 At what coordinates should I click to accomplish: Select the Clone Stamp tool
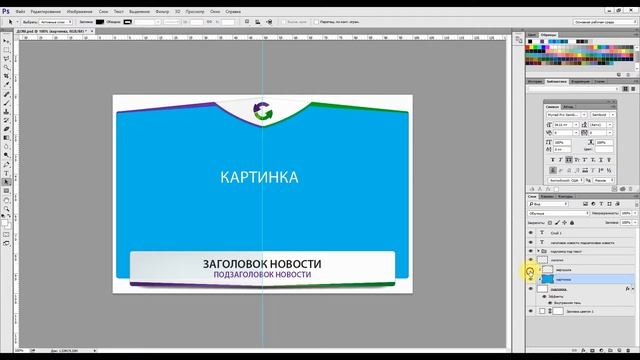point(7,111)
